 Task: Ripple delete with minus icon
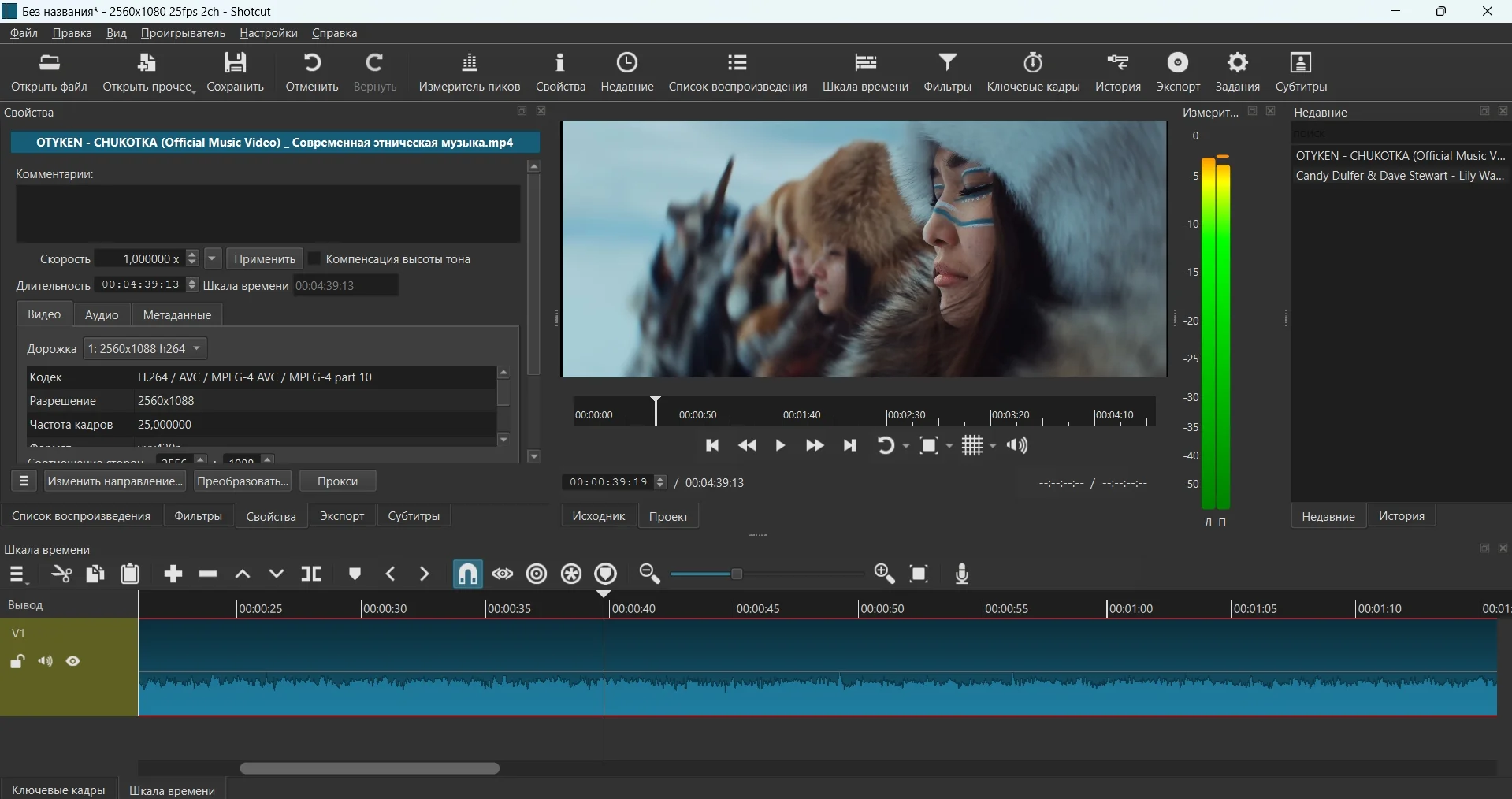tap(208, 574)
